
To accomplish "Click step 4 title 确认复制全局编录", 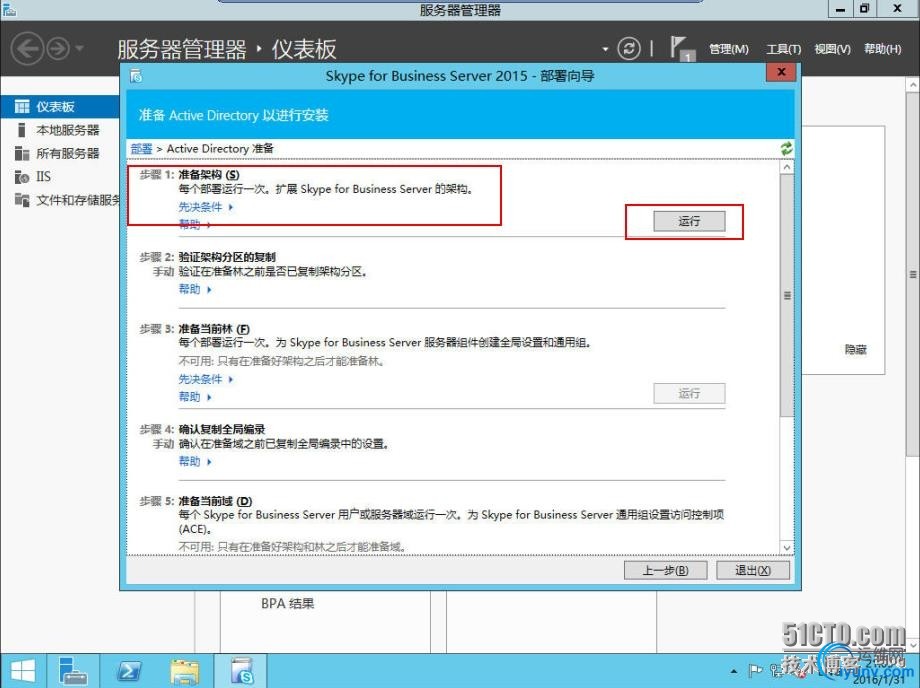I will [222, 429].
